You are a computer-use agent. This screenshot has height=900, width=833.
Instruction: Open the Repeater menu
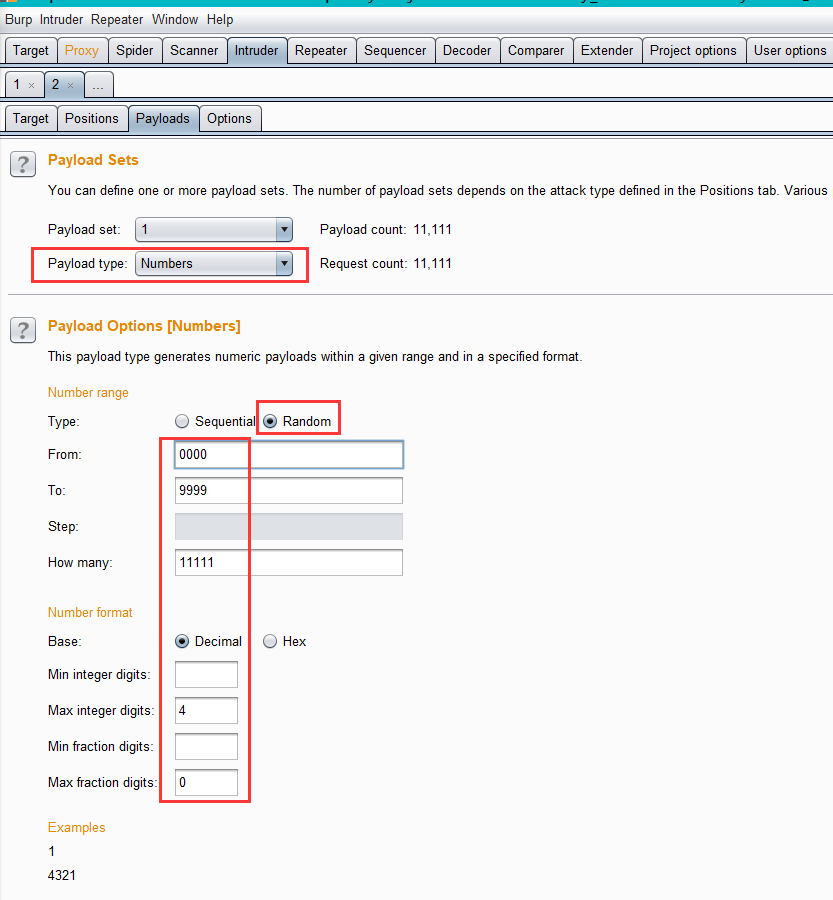pos(117,20)
